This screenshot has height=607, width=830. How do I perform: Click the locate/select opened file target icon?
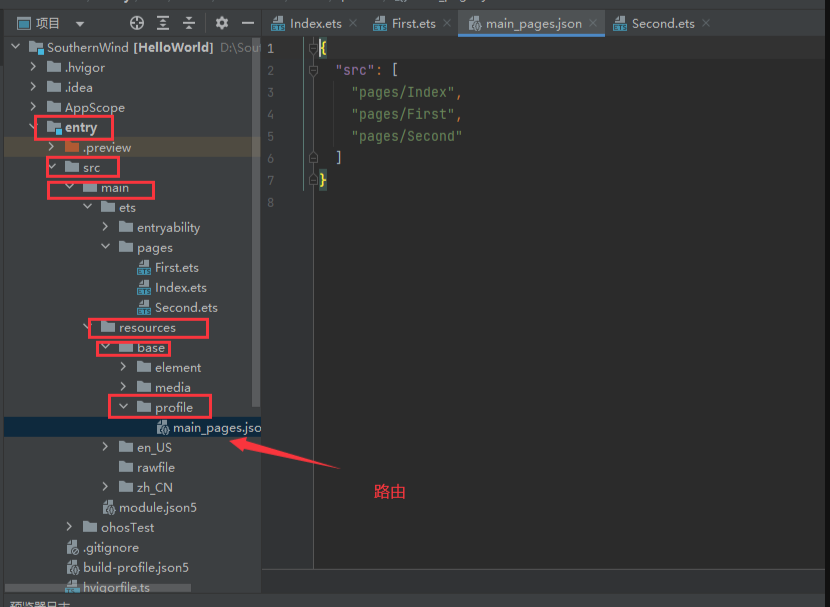click(x=137, y=23)
